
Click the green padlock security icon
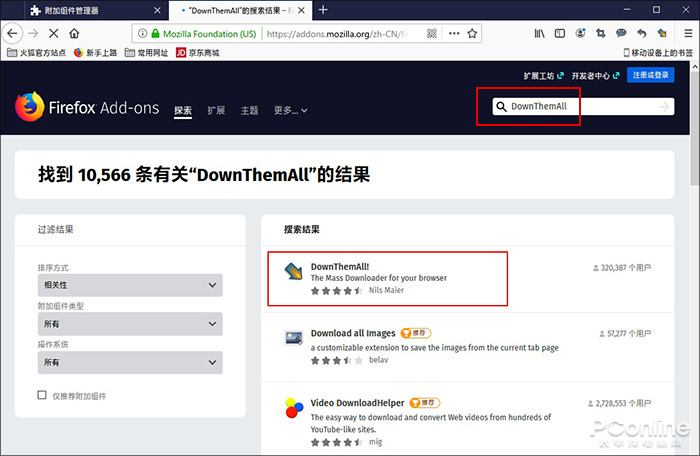[x=155, y=33]
